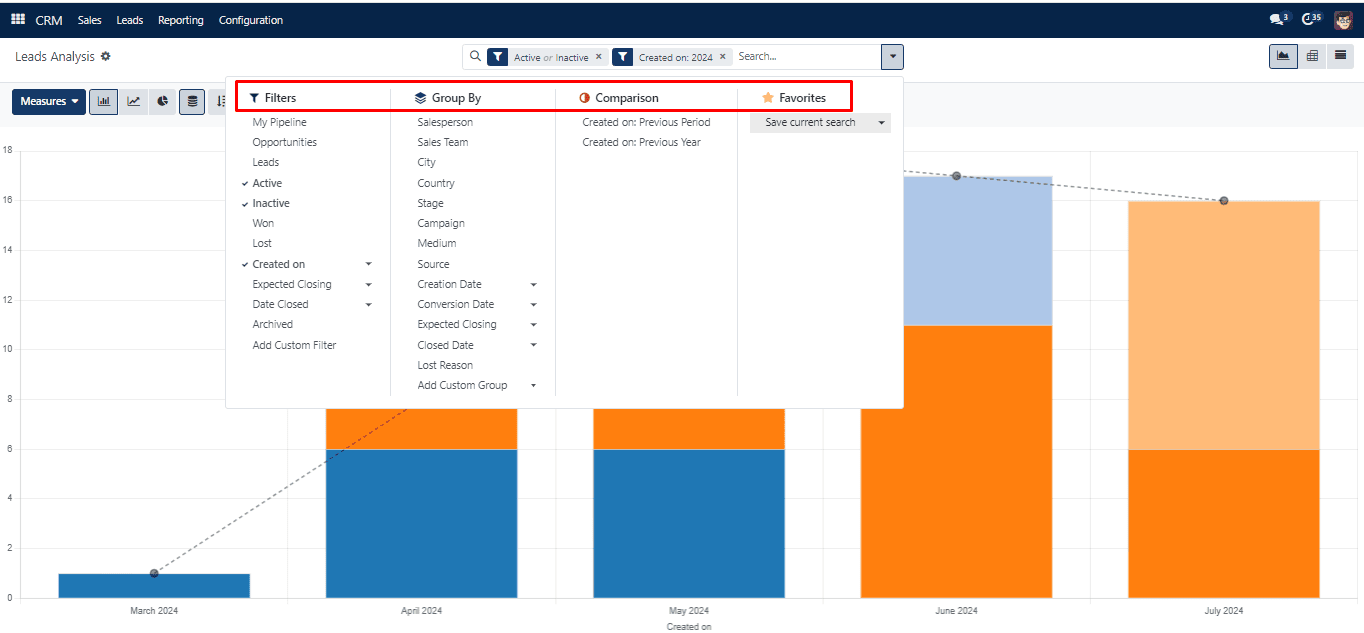Remove the Created on: 2024 filter tag
The height and width of the screenshot is (633, 1364).
722,57
